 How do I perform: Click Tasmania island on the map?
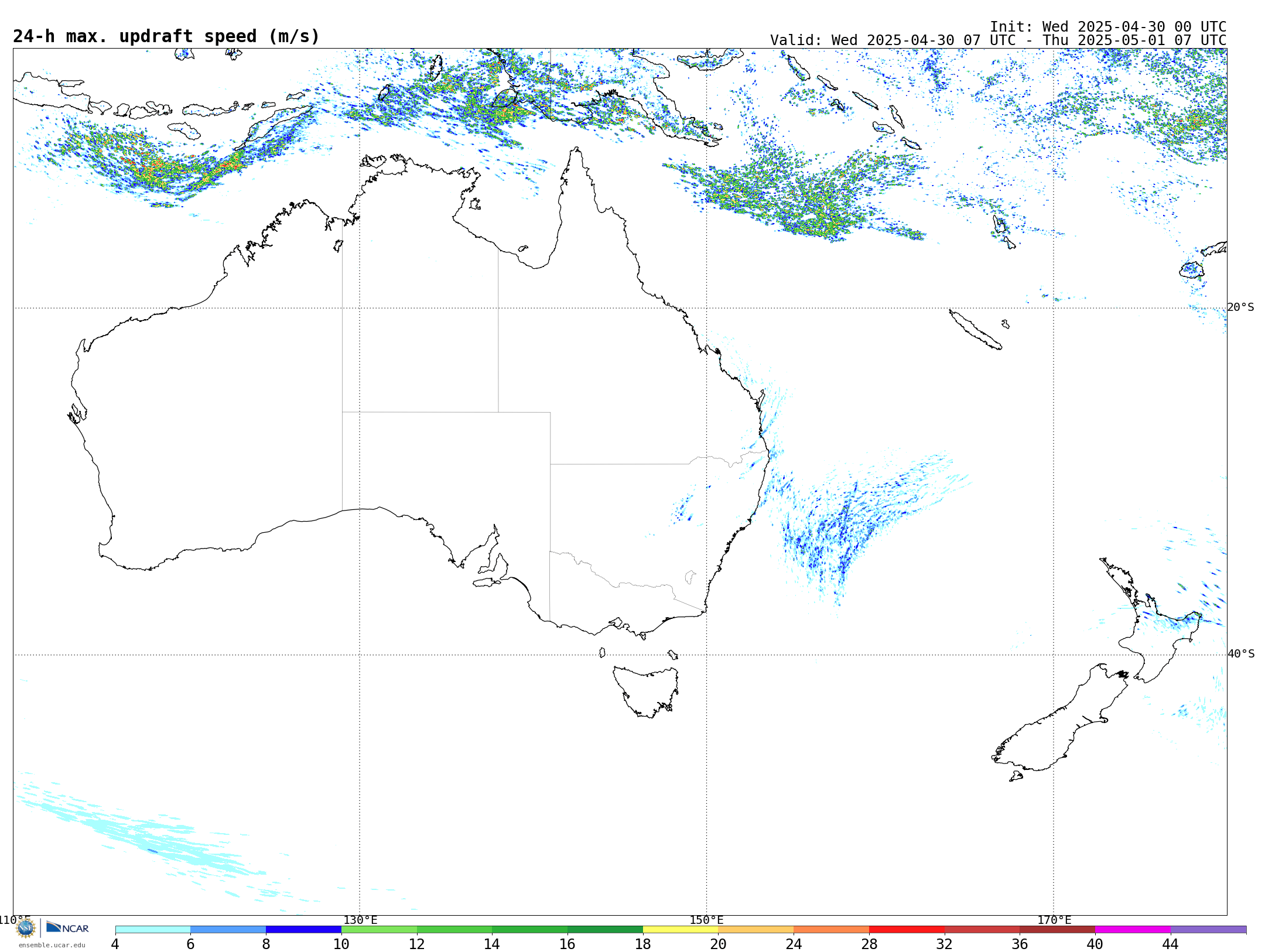(645, 691)
